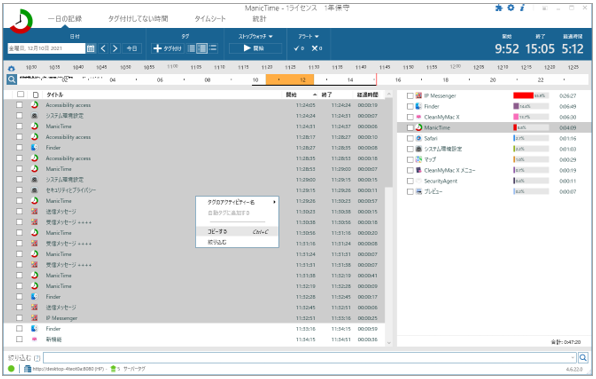
Task: Click the Finder icon in the 11:33:16 row
Action: coord(34,328)
